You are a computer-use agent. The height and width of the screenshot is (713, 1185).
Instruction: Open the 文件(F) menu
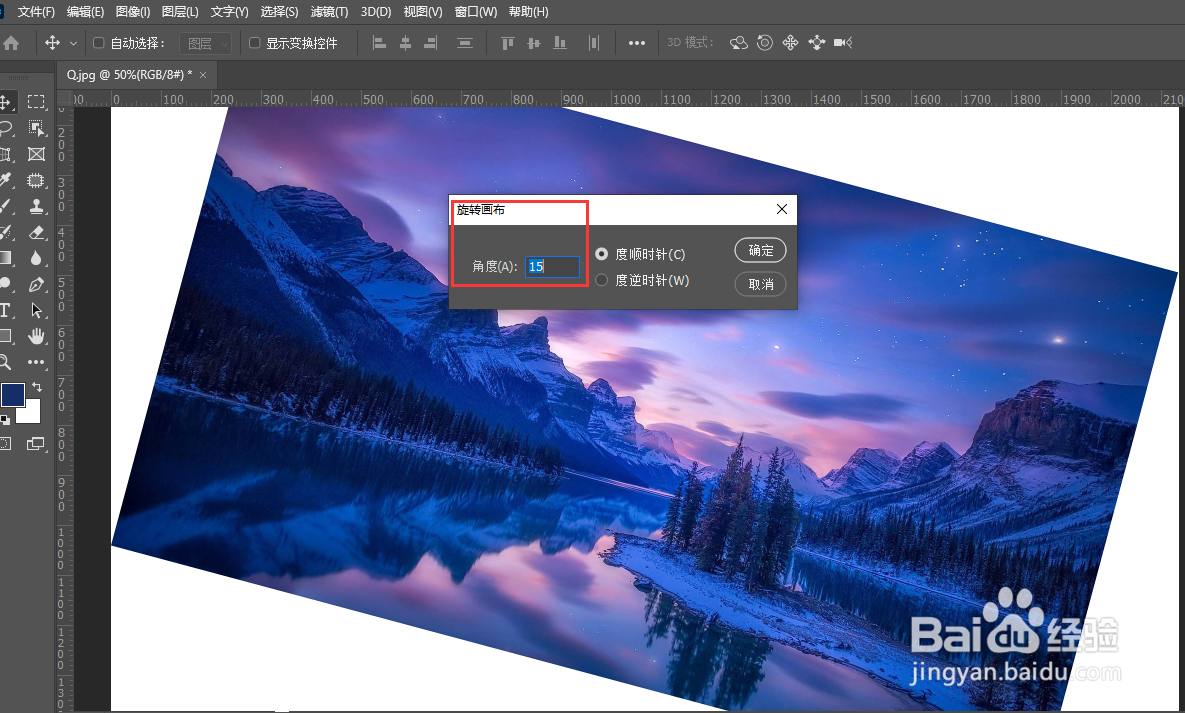click(36, 12)
